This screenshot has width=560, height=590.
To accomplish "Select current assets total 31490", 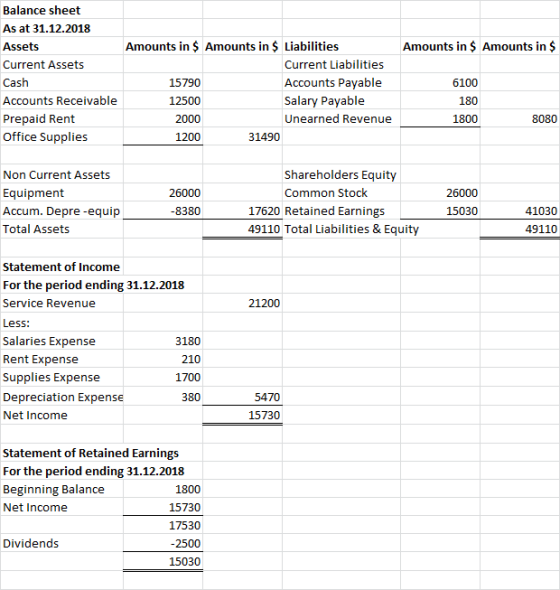I will (x=264, y=137).
